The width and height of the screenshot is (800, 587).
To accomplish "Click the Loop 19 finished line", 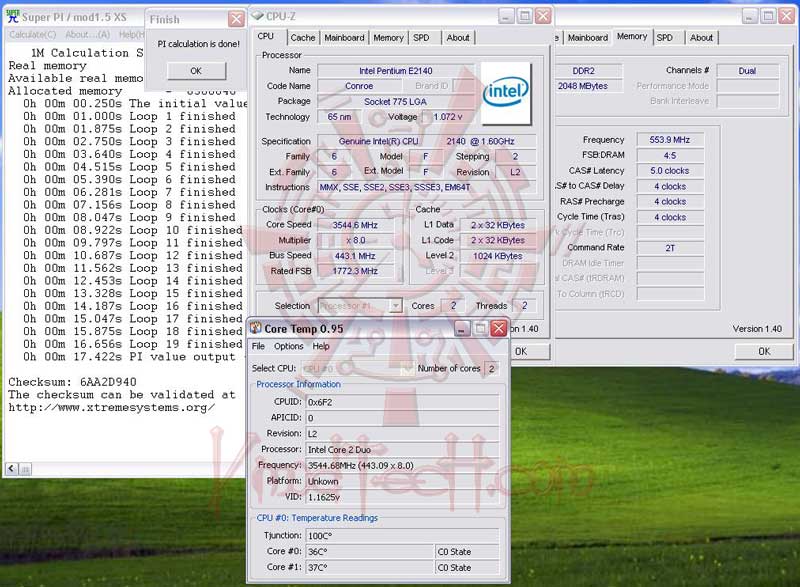I will (x=133, y=344).
